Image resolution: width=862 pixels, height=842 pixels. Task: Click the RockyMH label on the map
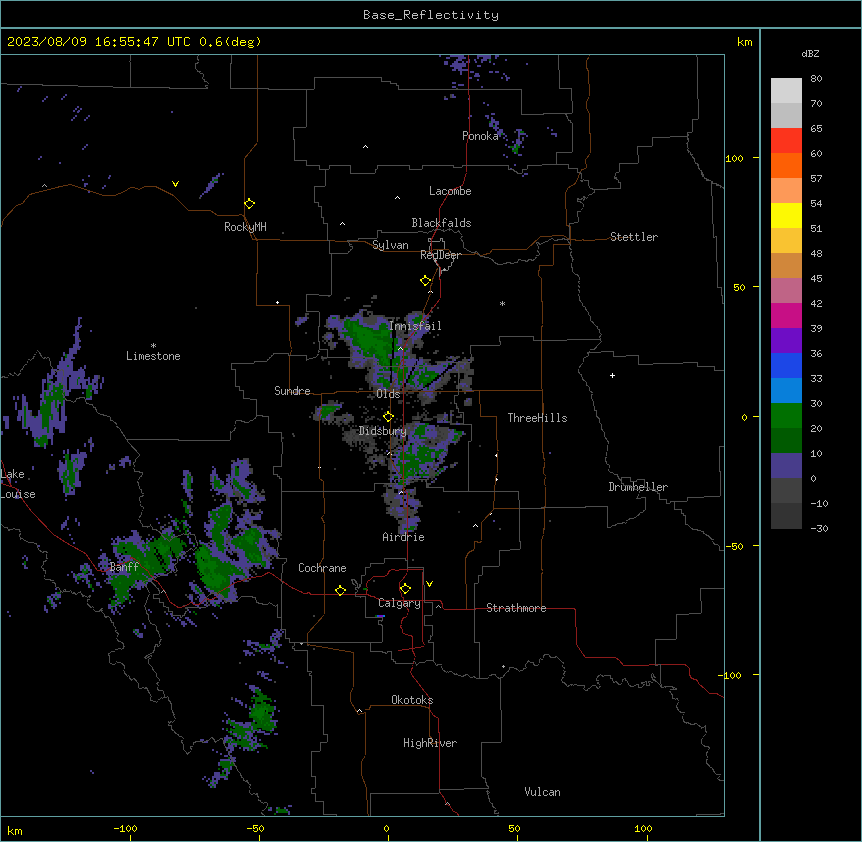pos(245,227)
